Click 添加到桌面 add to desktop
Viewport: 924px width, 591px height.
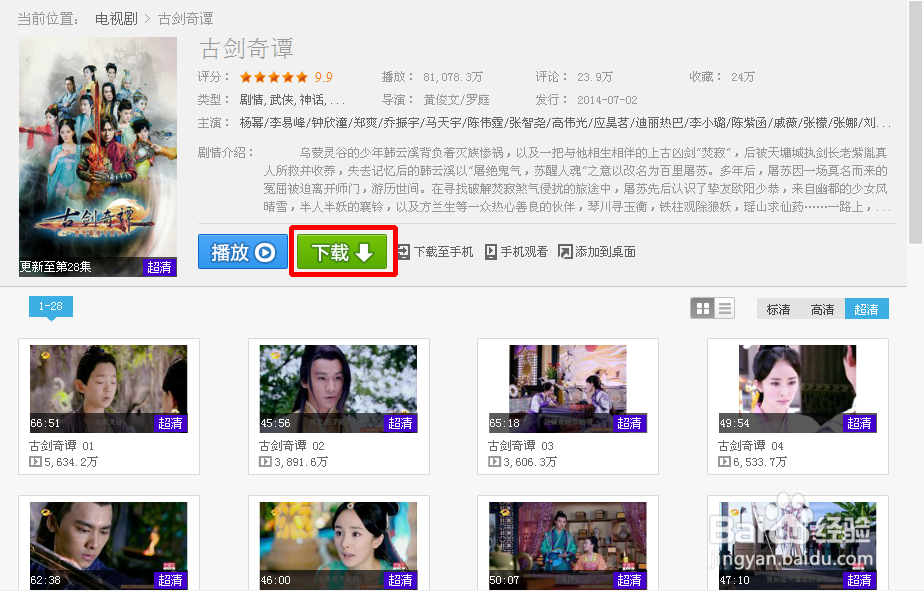click(x=597, y=252)
